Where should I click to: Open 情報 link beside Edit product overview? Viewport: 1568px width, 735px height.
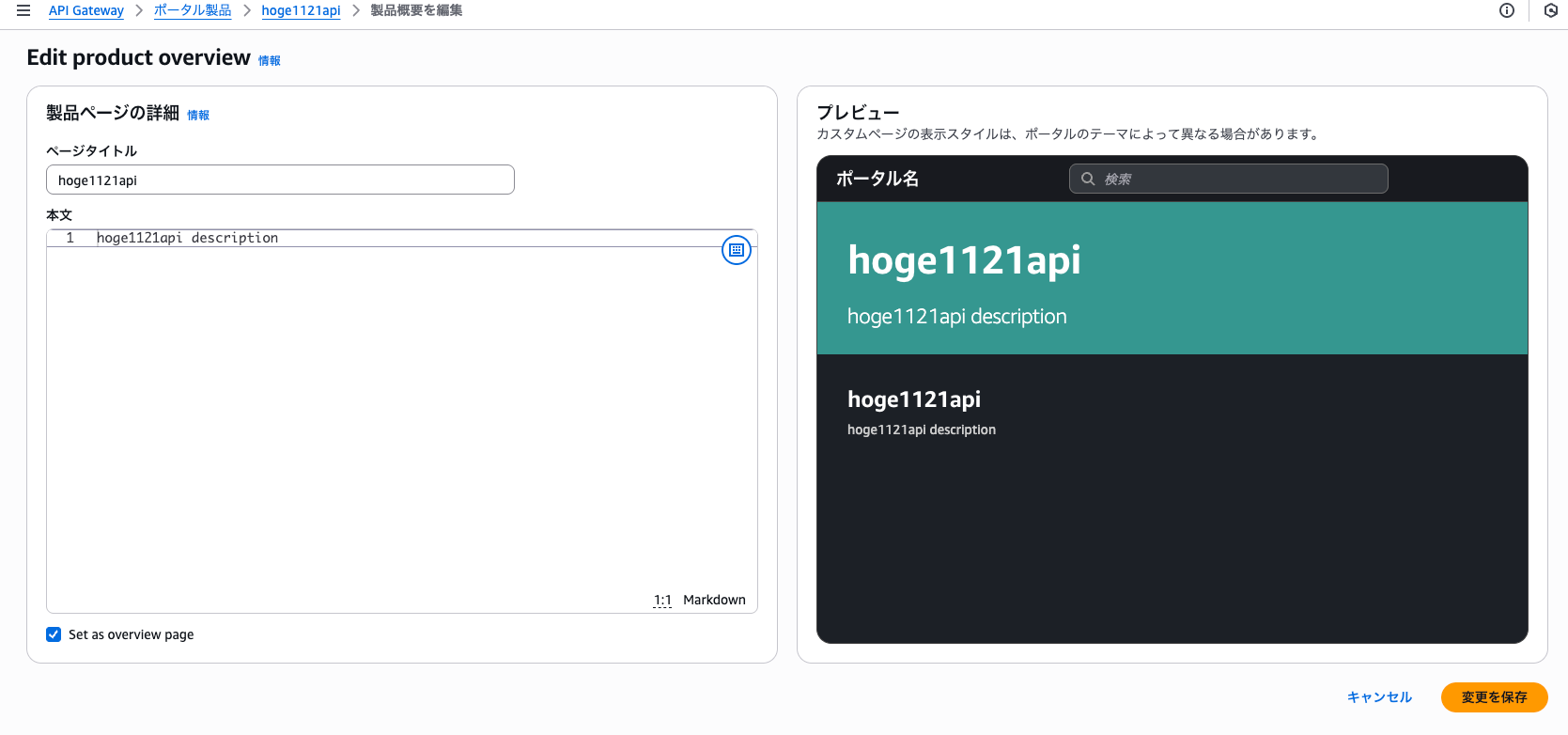click(x=270, y=60)
